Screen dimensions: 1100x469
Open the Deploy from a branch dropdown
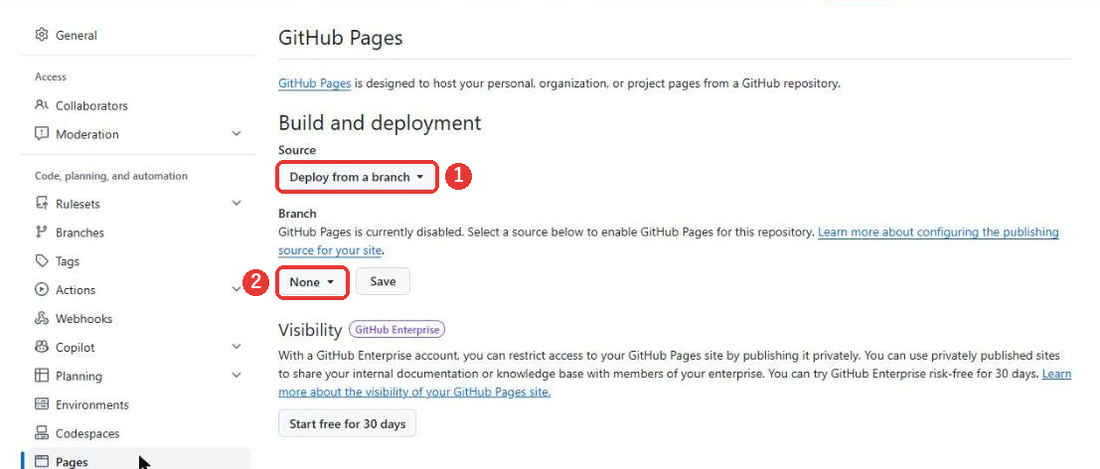point(356,177)
